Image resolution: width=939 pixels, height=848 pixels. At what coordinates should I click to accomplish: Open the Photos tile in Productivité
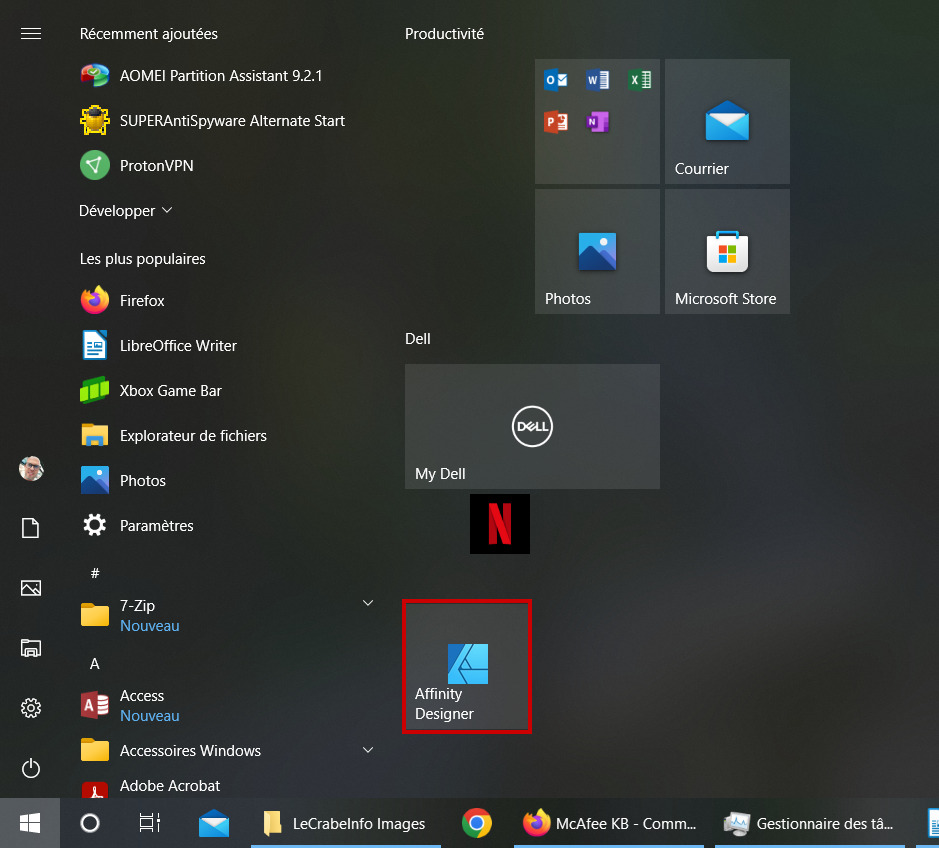point(597,252)
